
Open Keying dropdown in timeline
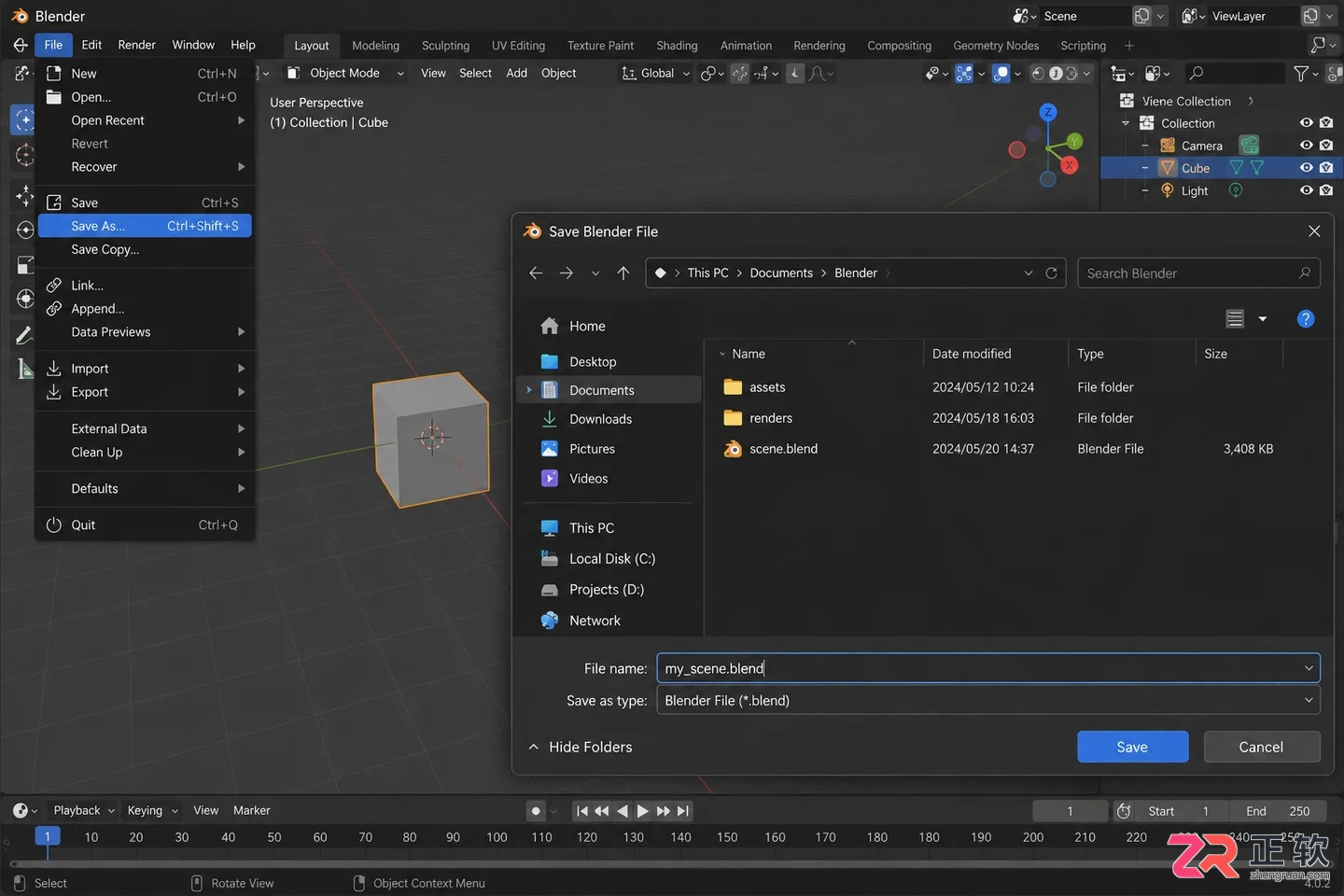[152, 810]
